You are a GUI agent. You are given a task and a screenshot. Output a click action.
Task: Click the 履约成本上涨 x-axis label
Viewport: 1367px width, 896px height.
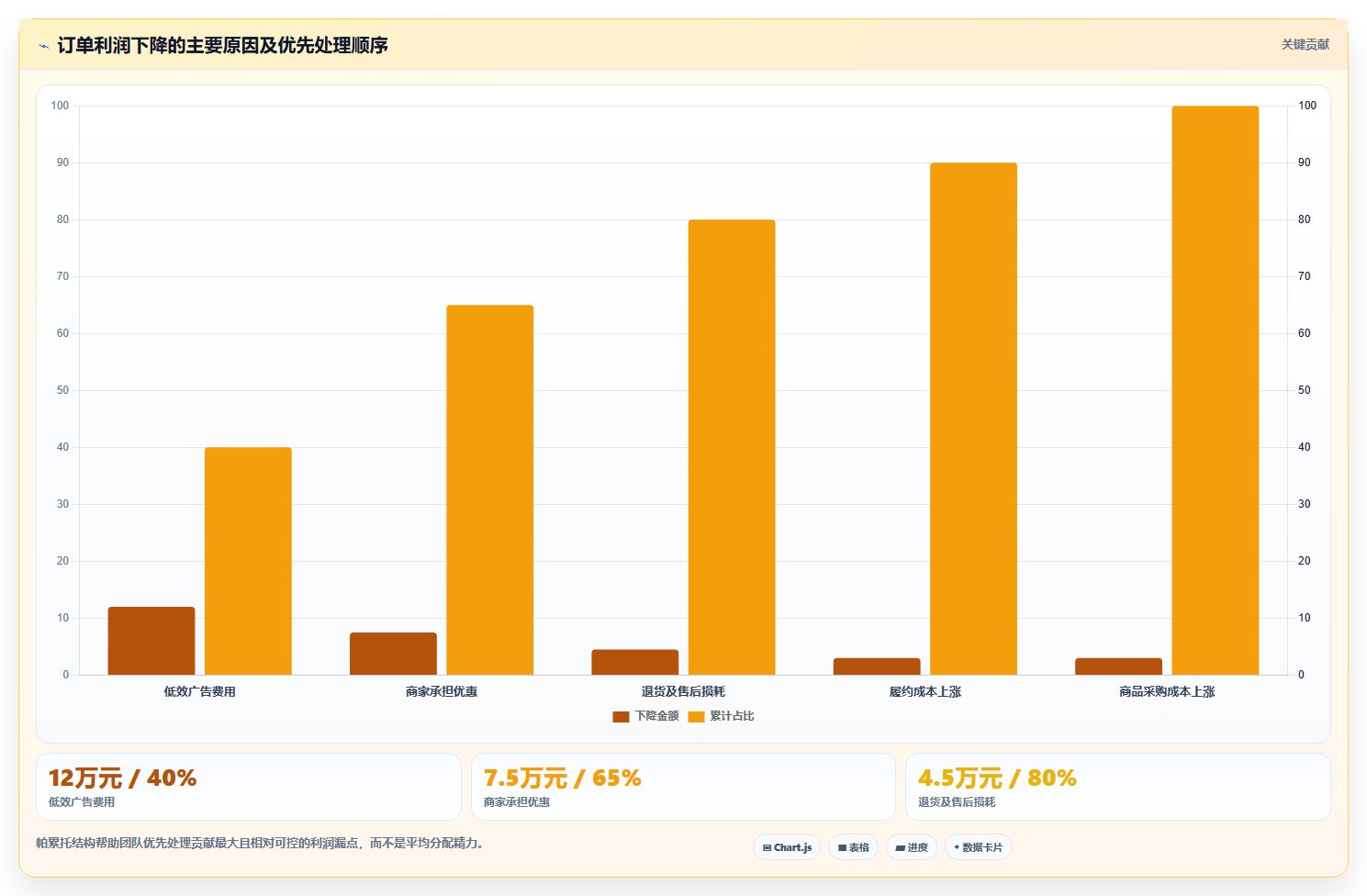925,691
